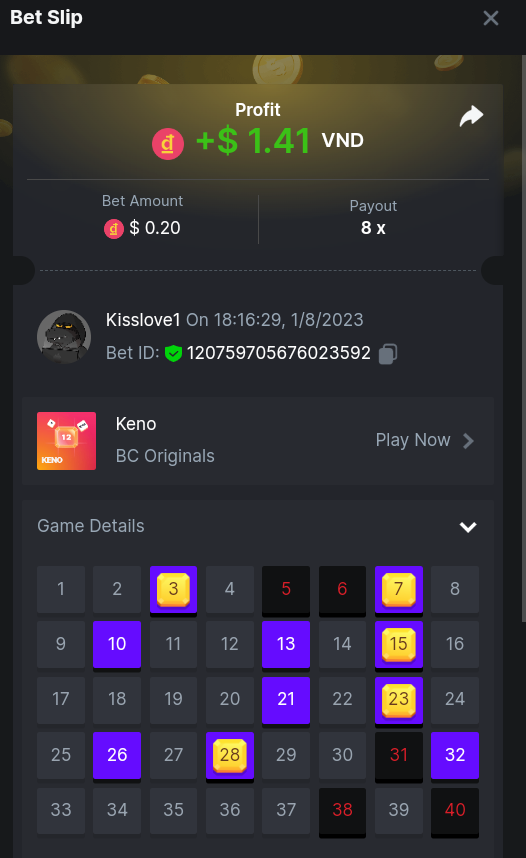The width and height of the screenshot is (526, 858).
Task: Open Play Now for Keno
Action: [413, 440]
